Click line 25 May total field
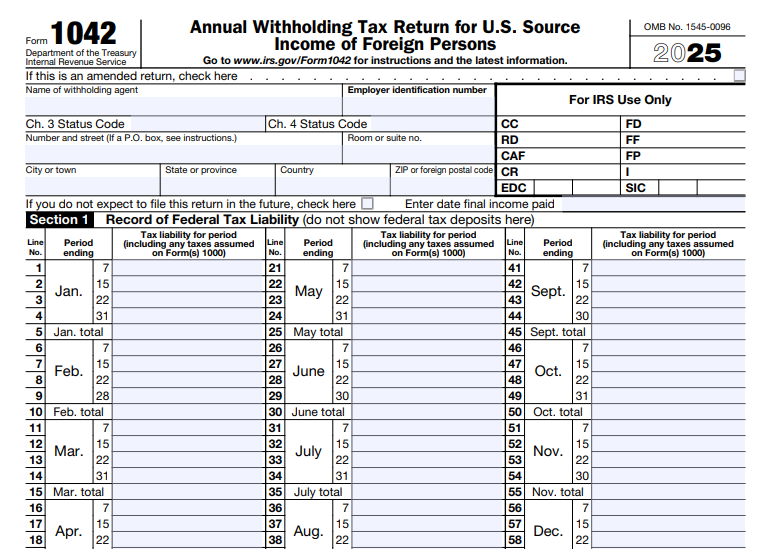The image size is (771, 549). (428, 331)
